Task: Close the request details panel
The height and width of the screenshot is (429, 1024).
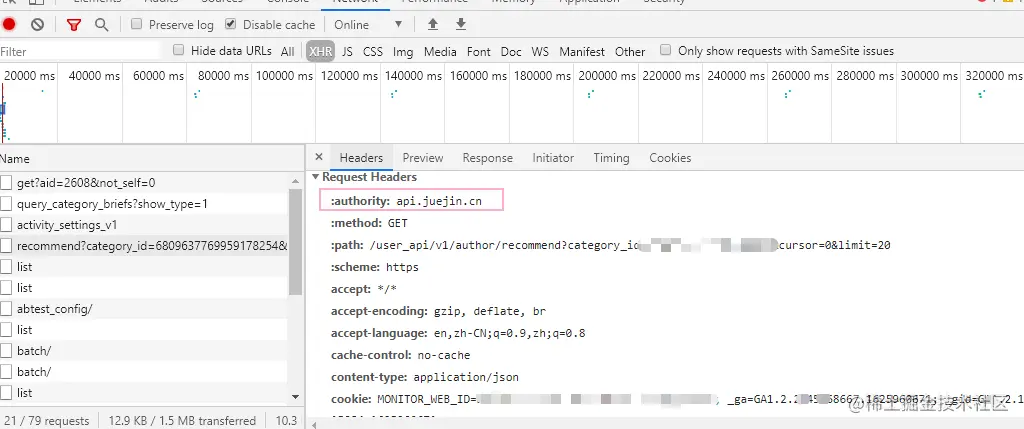Action: click(319, 157)
